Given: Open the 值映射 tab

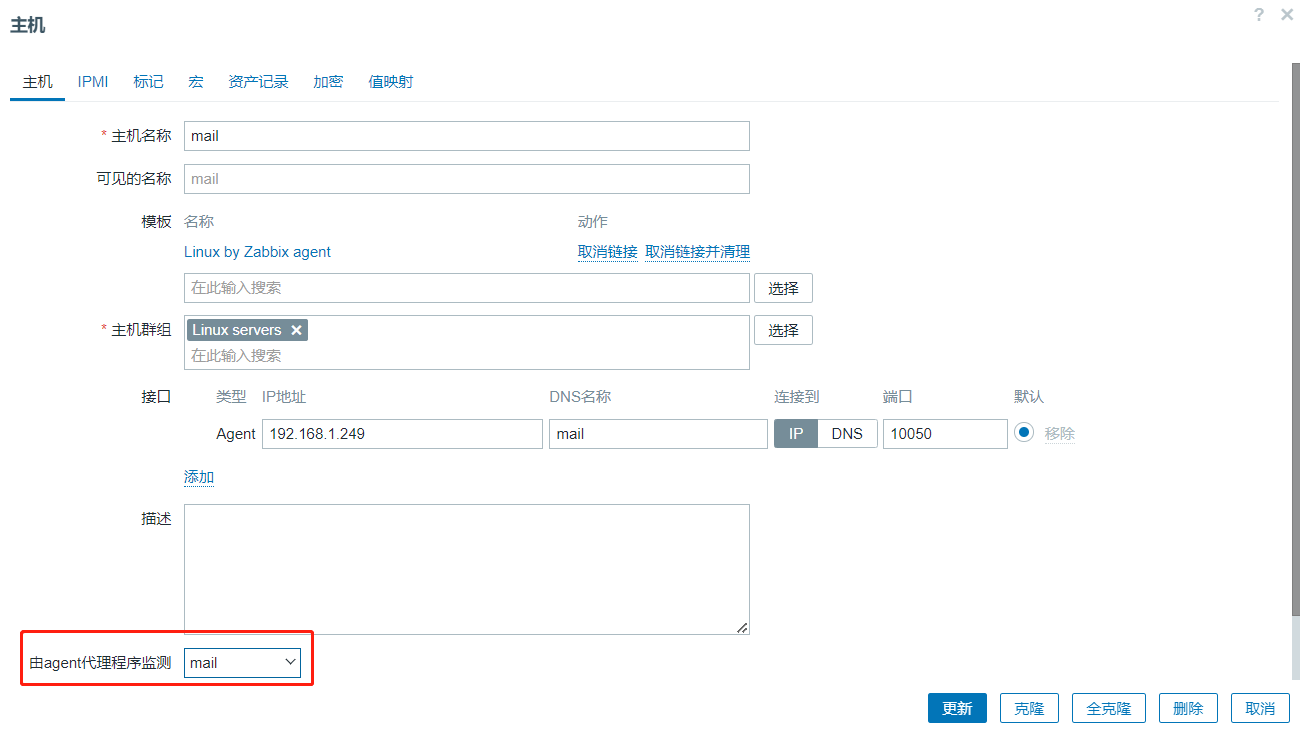Looking at the screenshot, I should click(x=391, y=82).
